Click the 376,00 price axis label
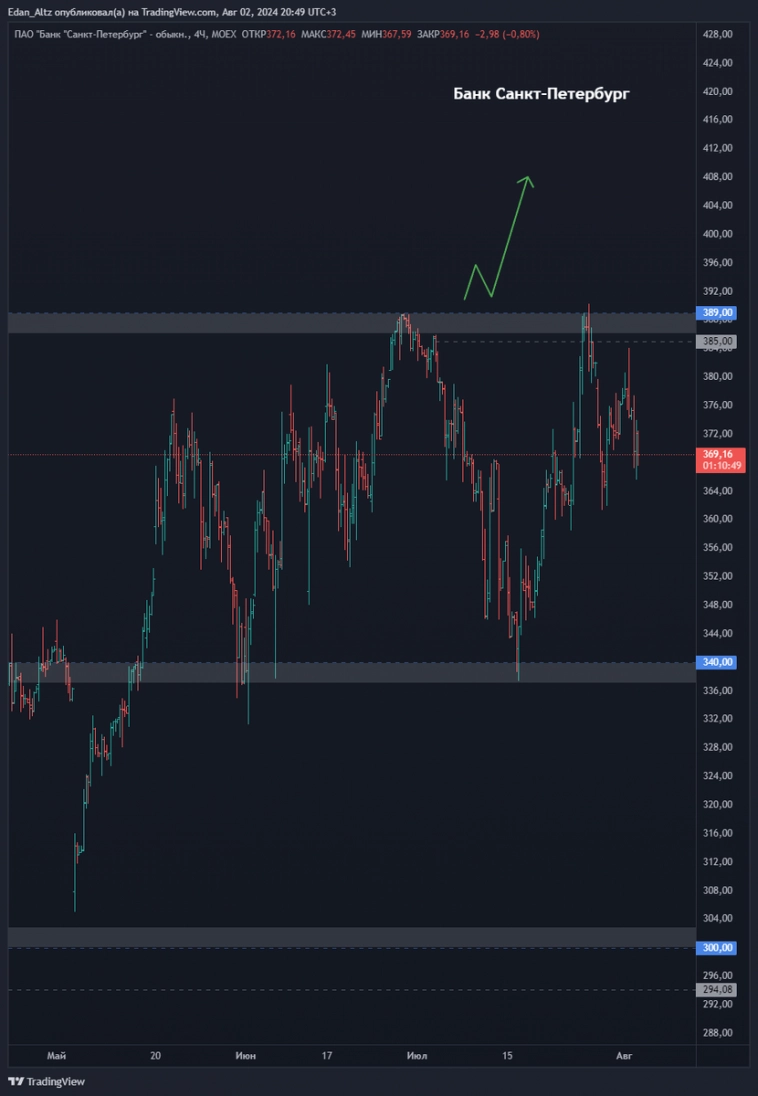Image resolution: width=758 pixels, height=1096 pixels. coord(718,405)
